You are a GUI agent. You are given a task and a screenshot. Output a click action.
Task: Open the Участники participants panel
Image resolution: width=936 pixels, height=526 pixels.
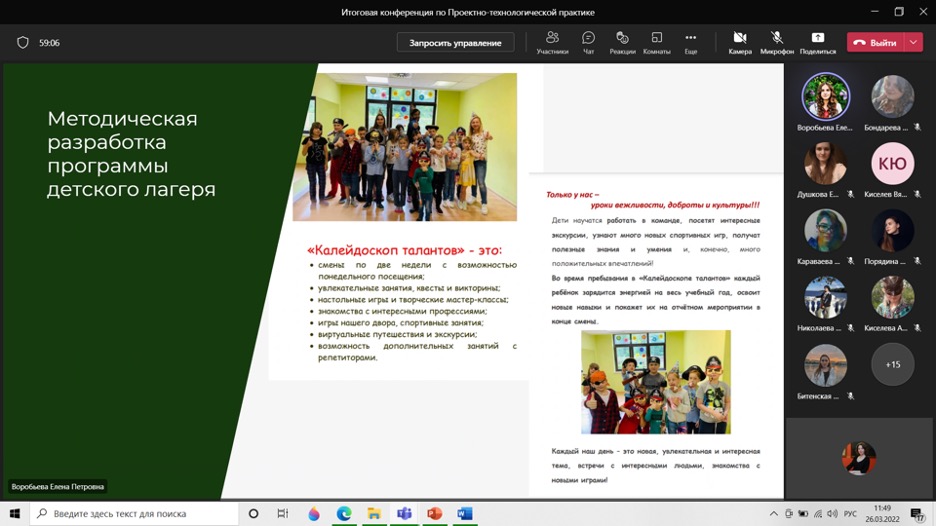(x=552, y=42)
